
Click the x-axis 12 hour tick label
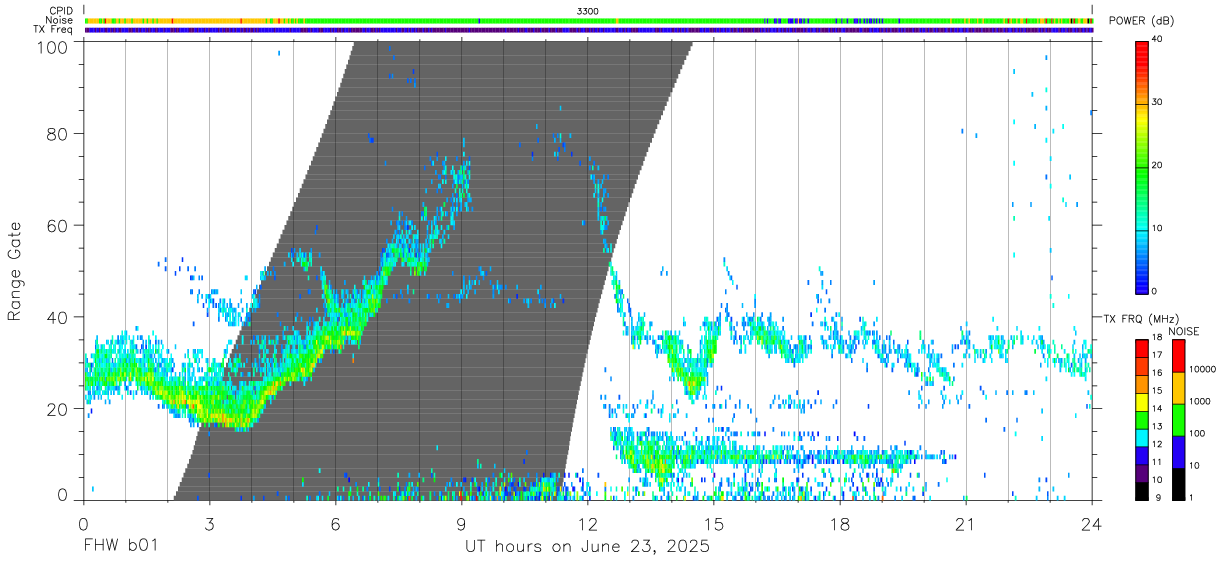587,524
